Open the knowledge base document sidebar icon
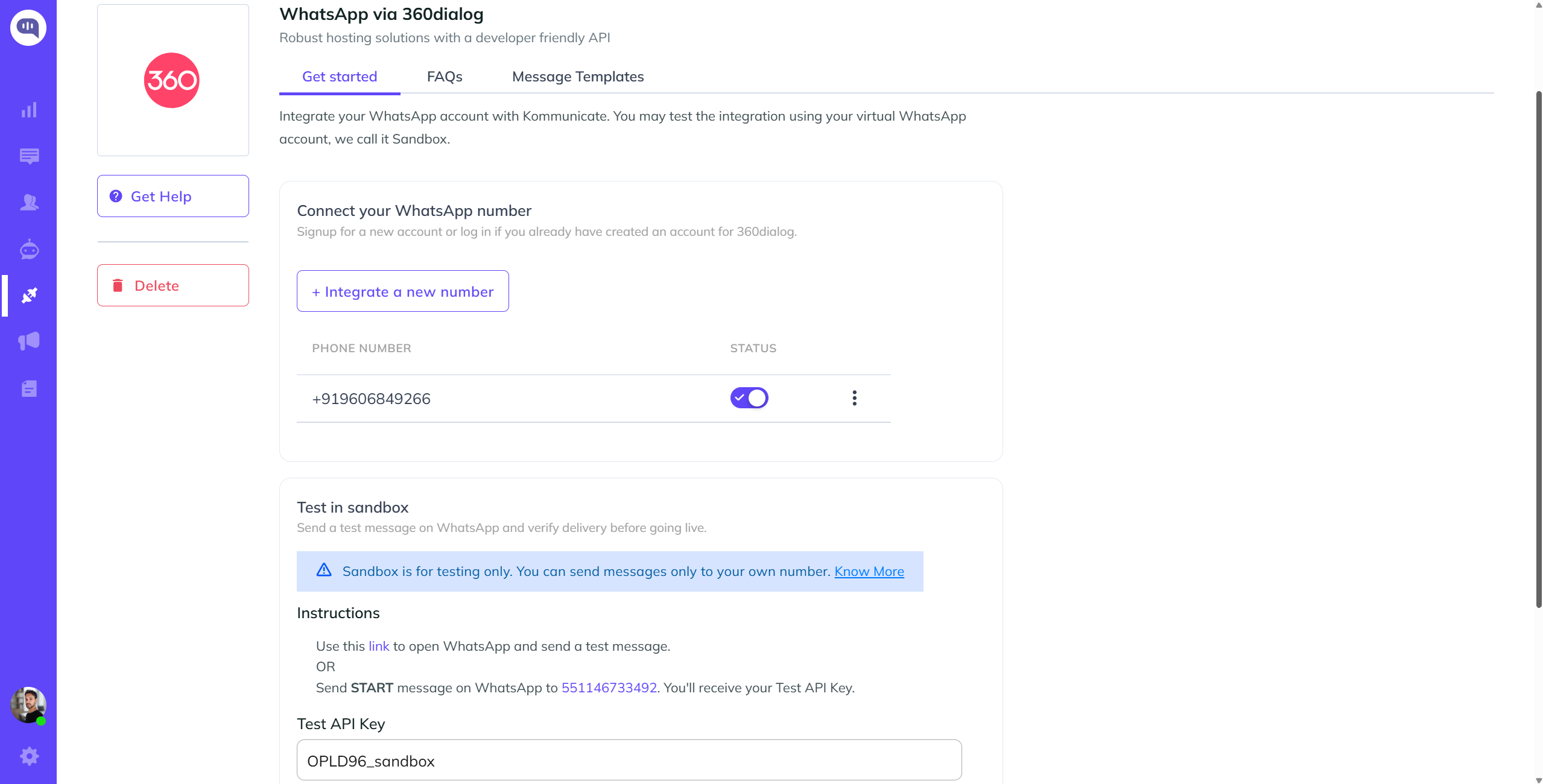1543x784 pixels. [x=29, y=388]
